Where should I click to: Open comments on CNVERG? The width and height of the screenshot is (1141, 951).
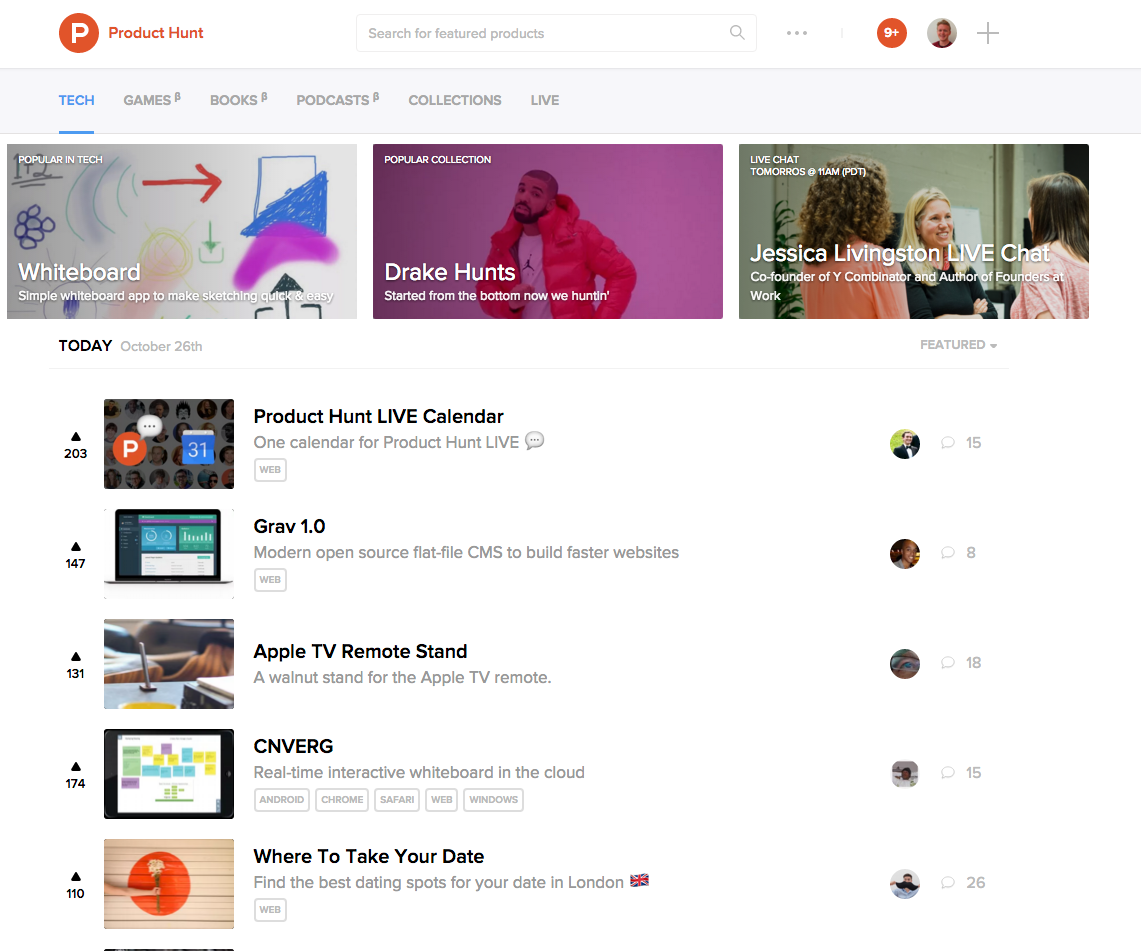961,773
